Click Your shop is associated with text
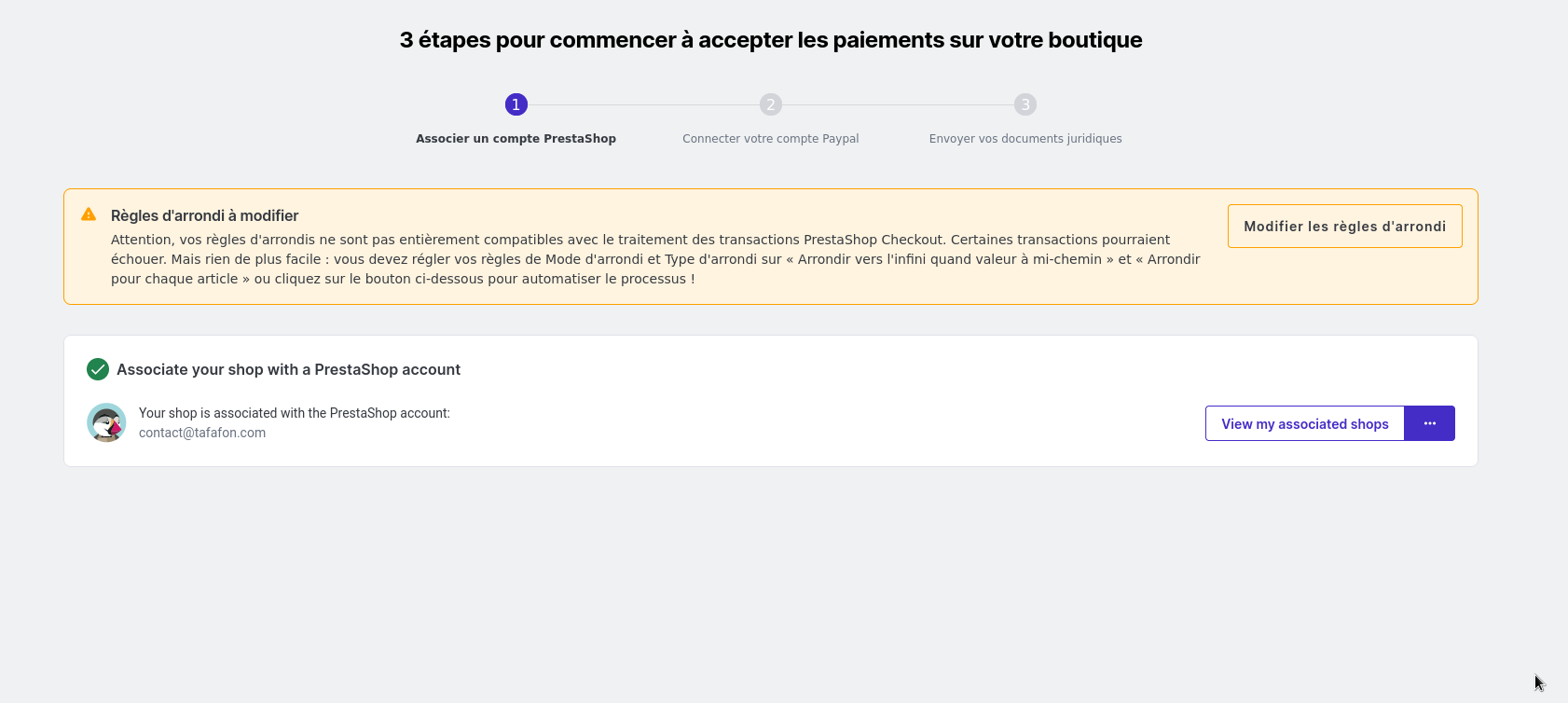Viewport: 1568px width, 703px height. pos(295,413)
